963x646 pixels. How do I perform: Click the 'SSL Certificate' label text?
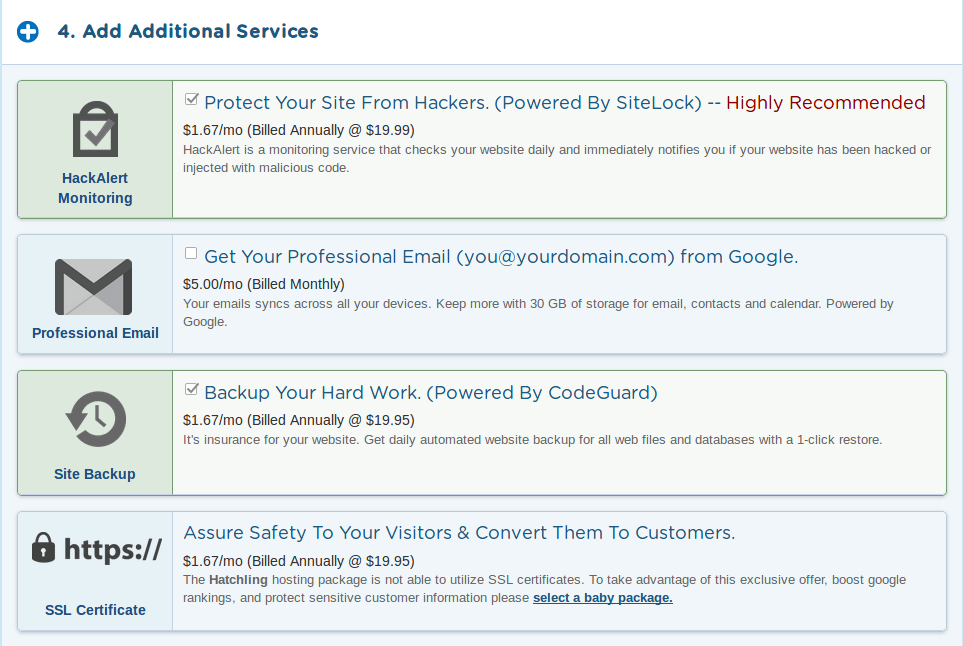tap(95, 610)
